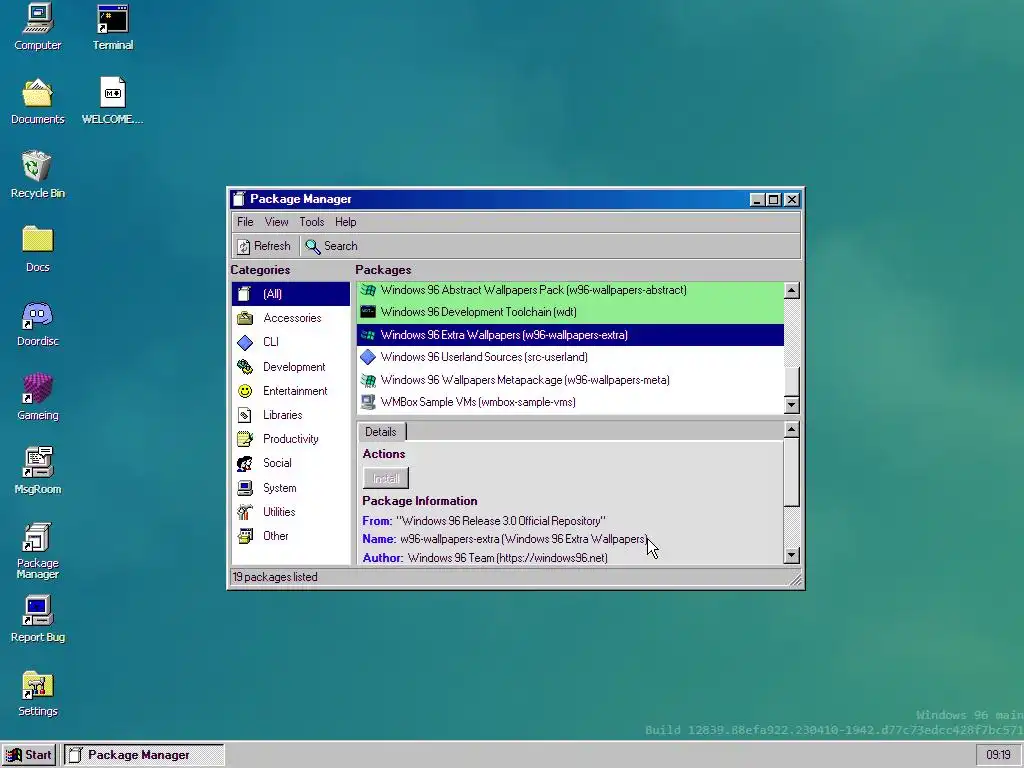Select the Social category icon
This screenshot has height=768, width=1024.
pos(245,463)
